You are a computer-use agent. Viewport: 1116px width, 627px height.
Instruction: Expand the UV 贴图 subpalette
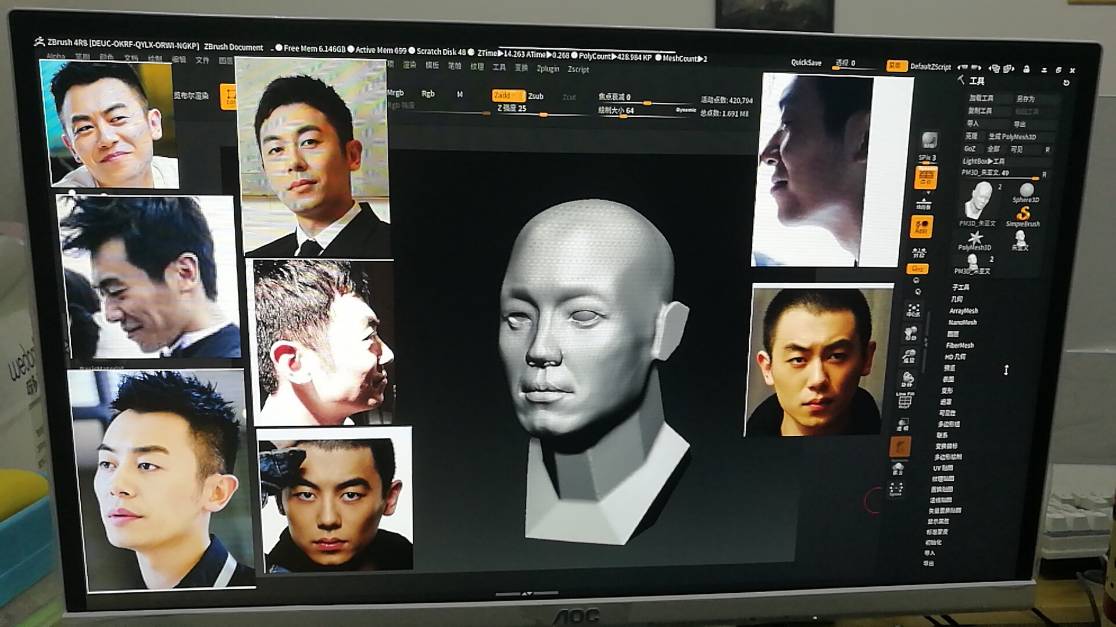pyautogui.click(x=942, y=468)
